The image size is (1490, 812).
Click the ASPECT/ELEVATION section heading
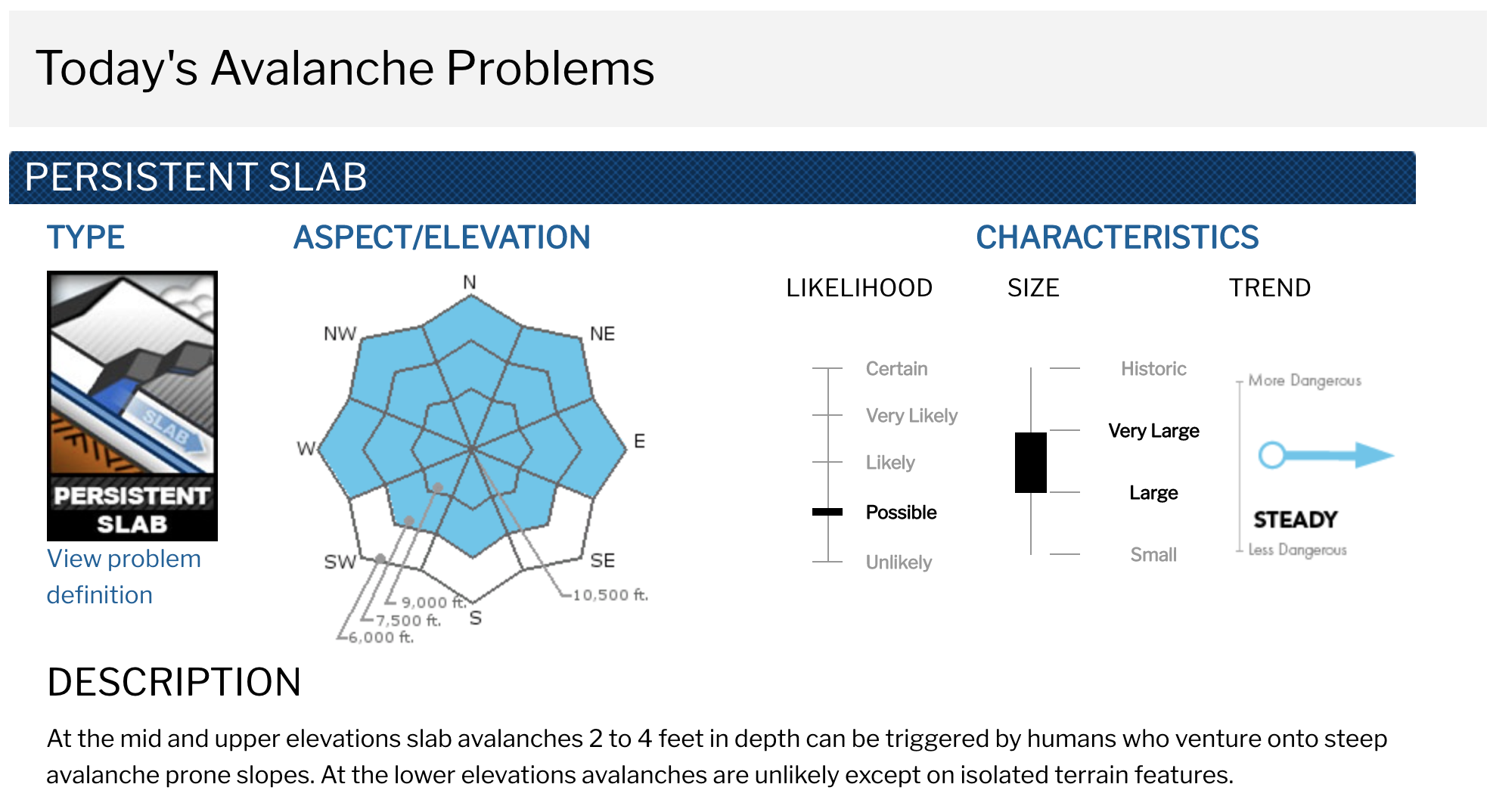click(442, 237)
